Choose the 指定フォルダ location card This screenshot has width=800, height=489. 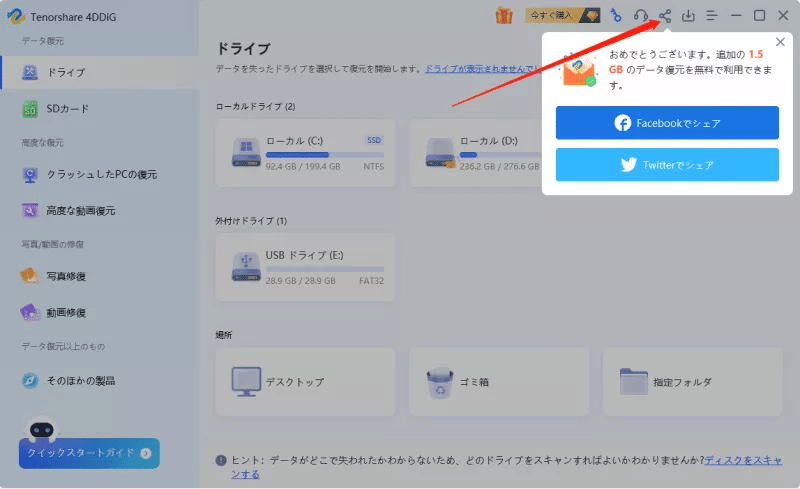point(693,381)
